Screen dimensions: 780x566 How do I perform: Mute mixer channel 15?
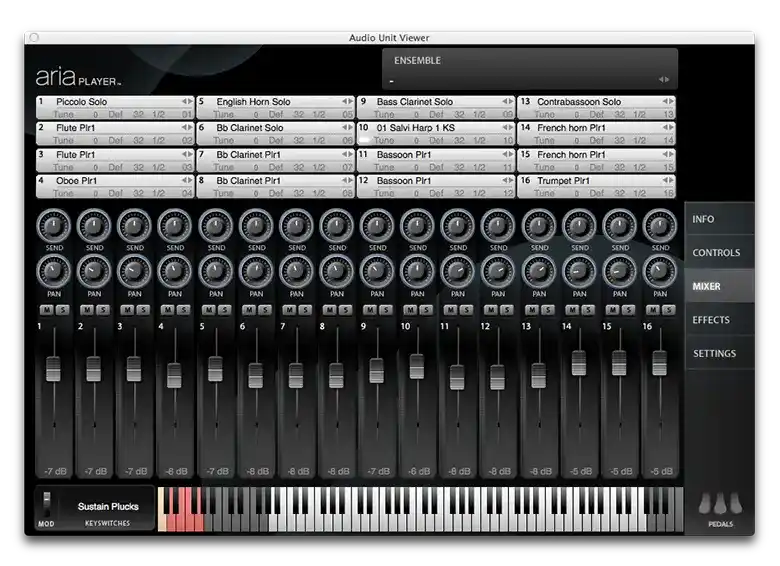(612, 310)
